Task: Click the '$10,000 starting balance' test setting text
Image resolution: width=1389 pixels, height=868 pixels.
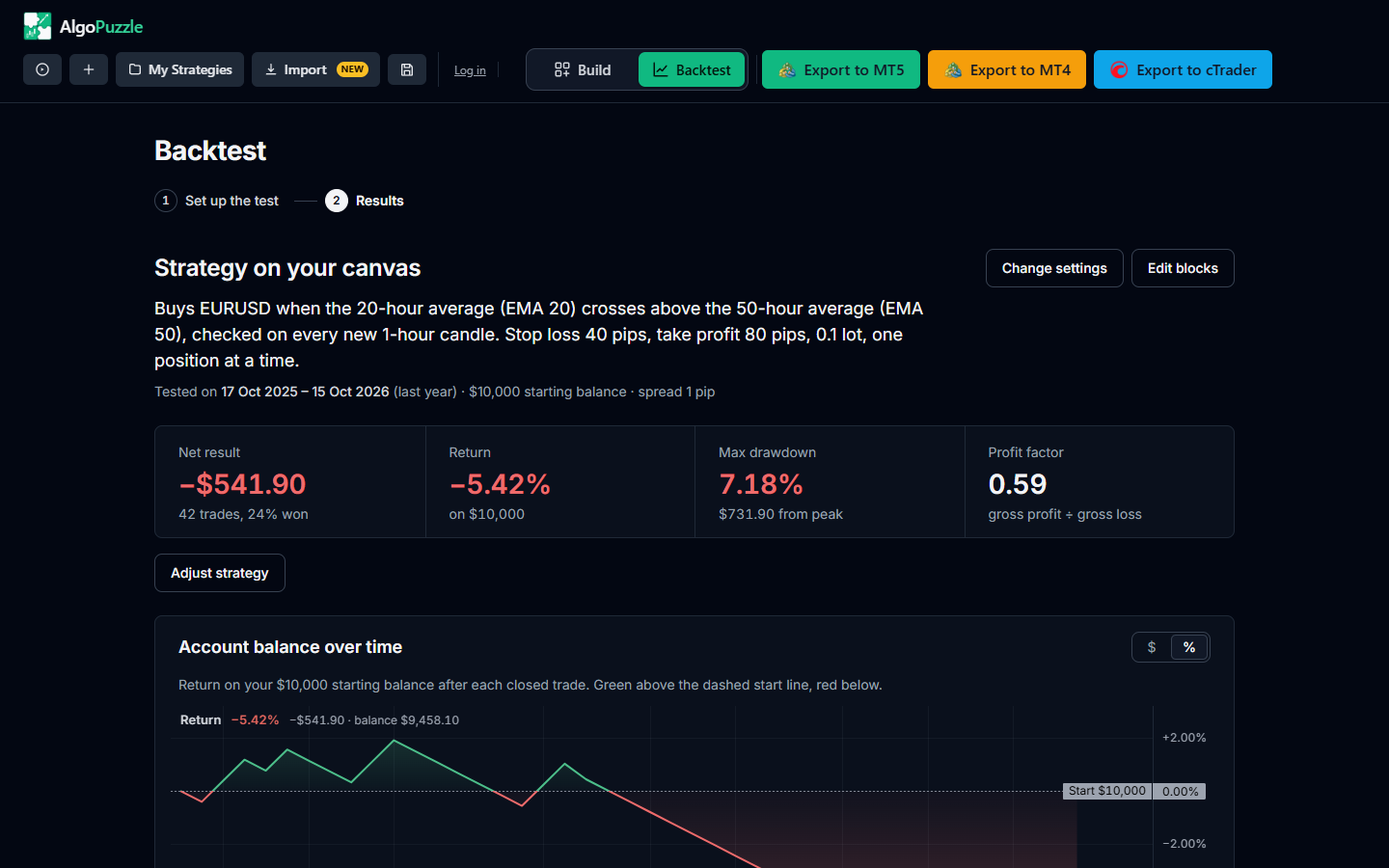Action: [547, 392]
